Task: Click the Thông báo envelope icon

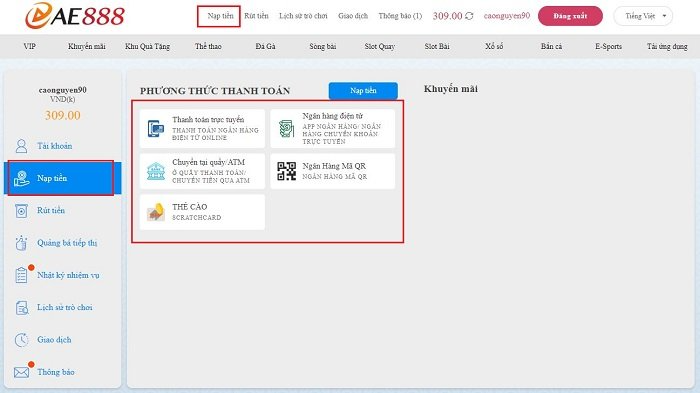Action: [x=21, y=372]
